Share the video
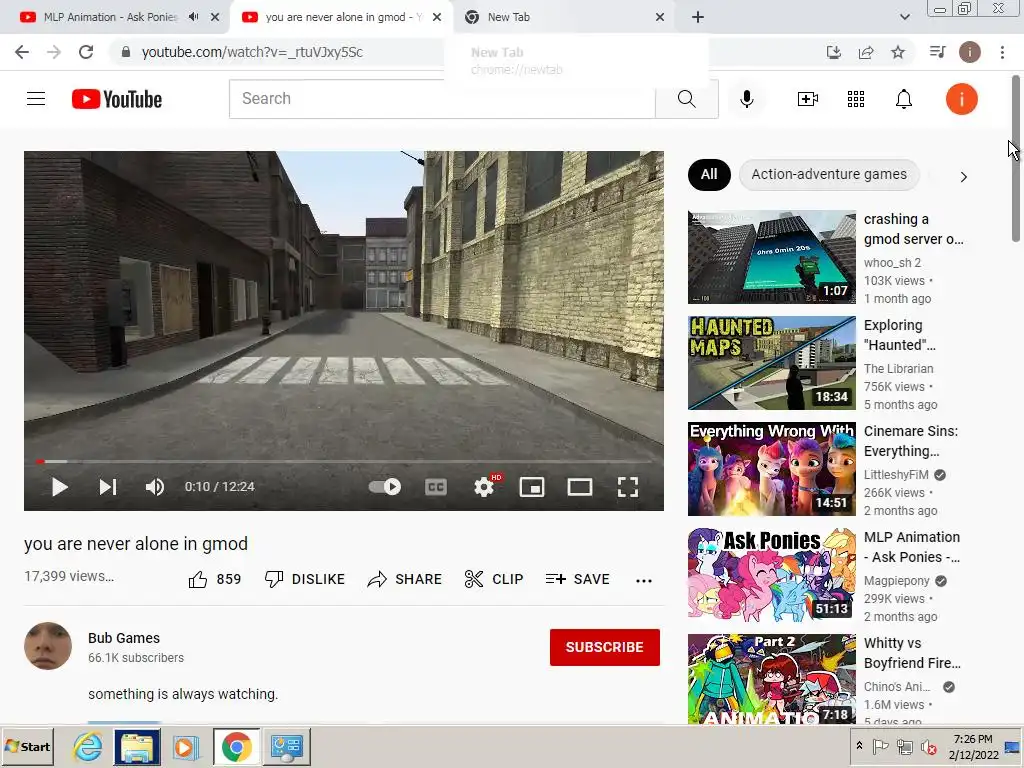 click(405, 579)
